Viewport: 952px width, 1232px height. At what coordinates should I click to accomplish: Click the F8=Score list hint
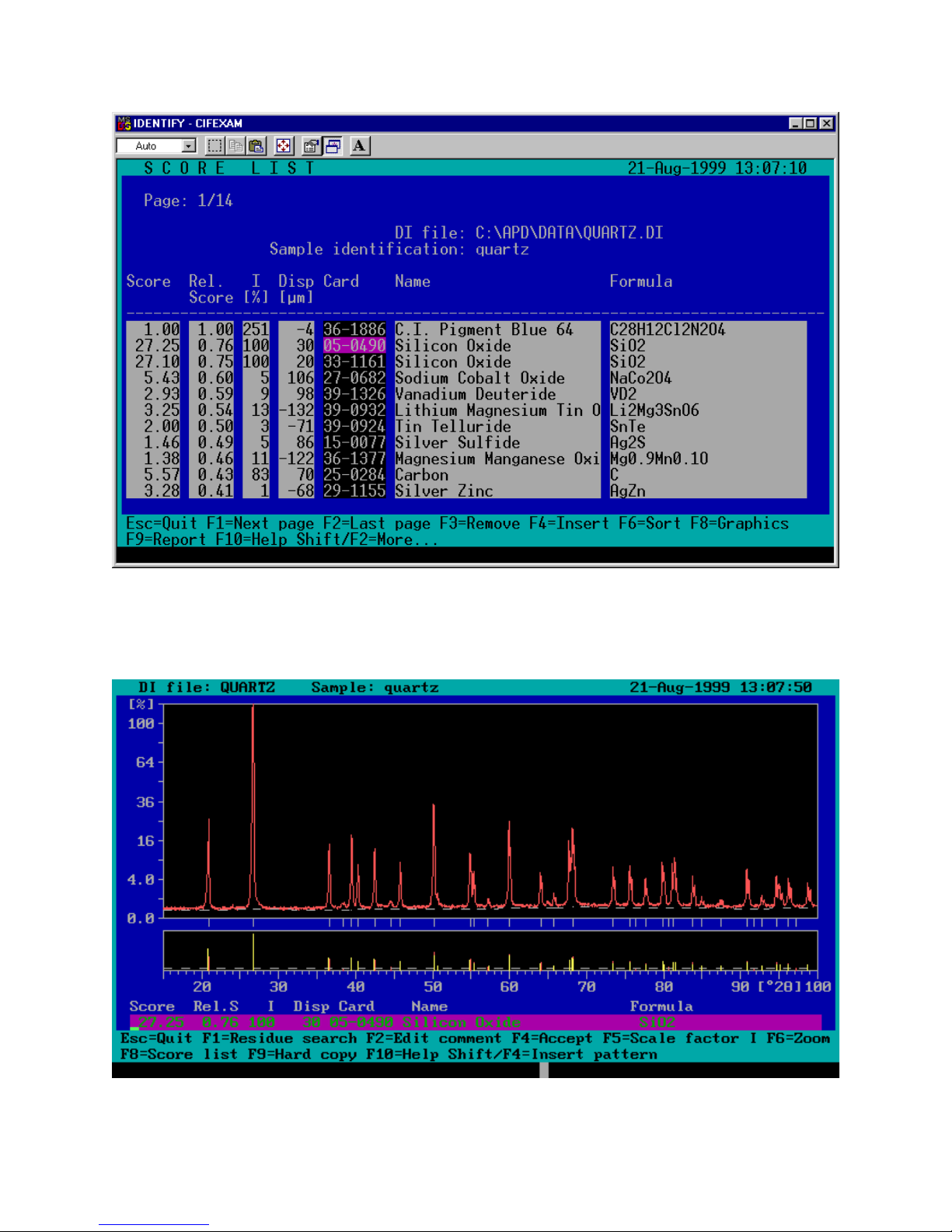pos(180,1055)
